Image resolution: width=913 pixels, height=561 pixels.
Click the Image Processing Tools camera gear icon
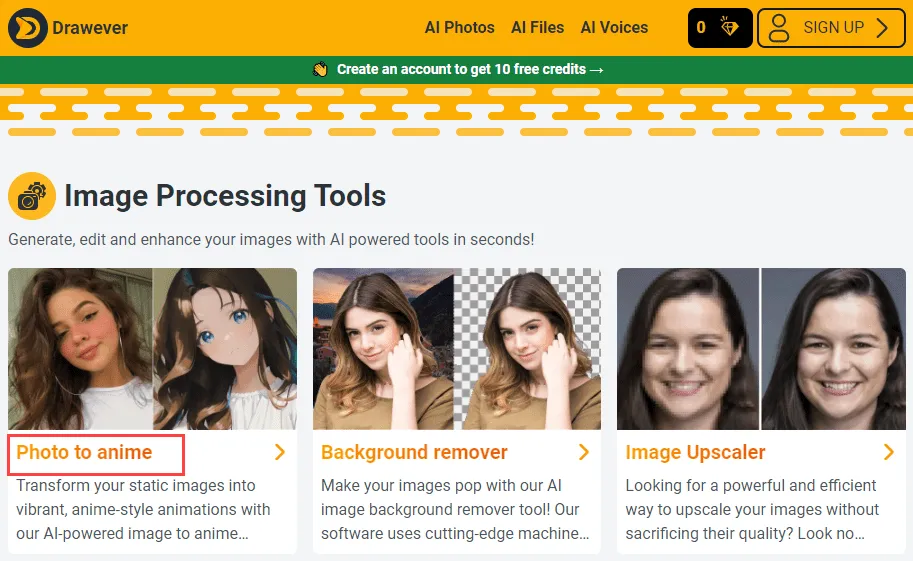click(31, 196)
